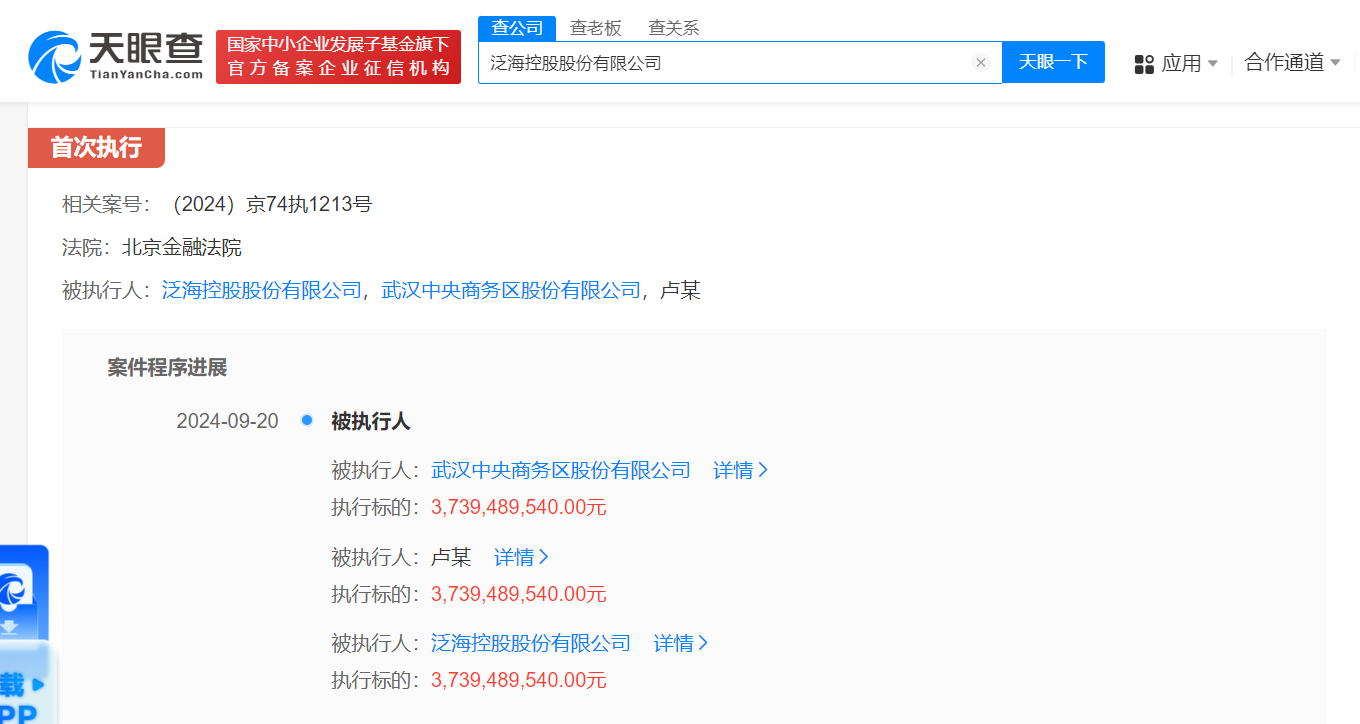Open the 应用 grid icon
The width and height of the screenshot is (1360, 724).
pyautogui.click(x=1144, y=64)
